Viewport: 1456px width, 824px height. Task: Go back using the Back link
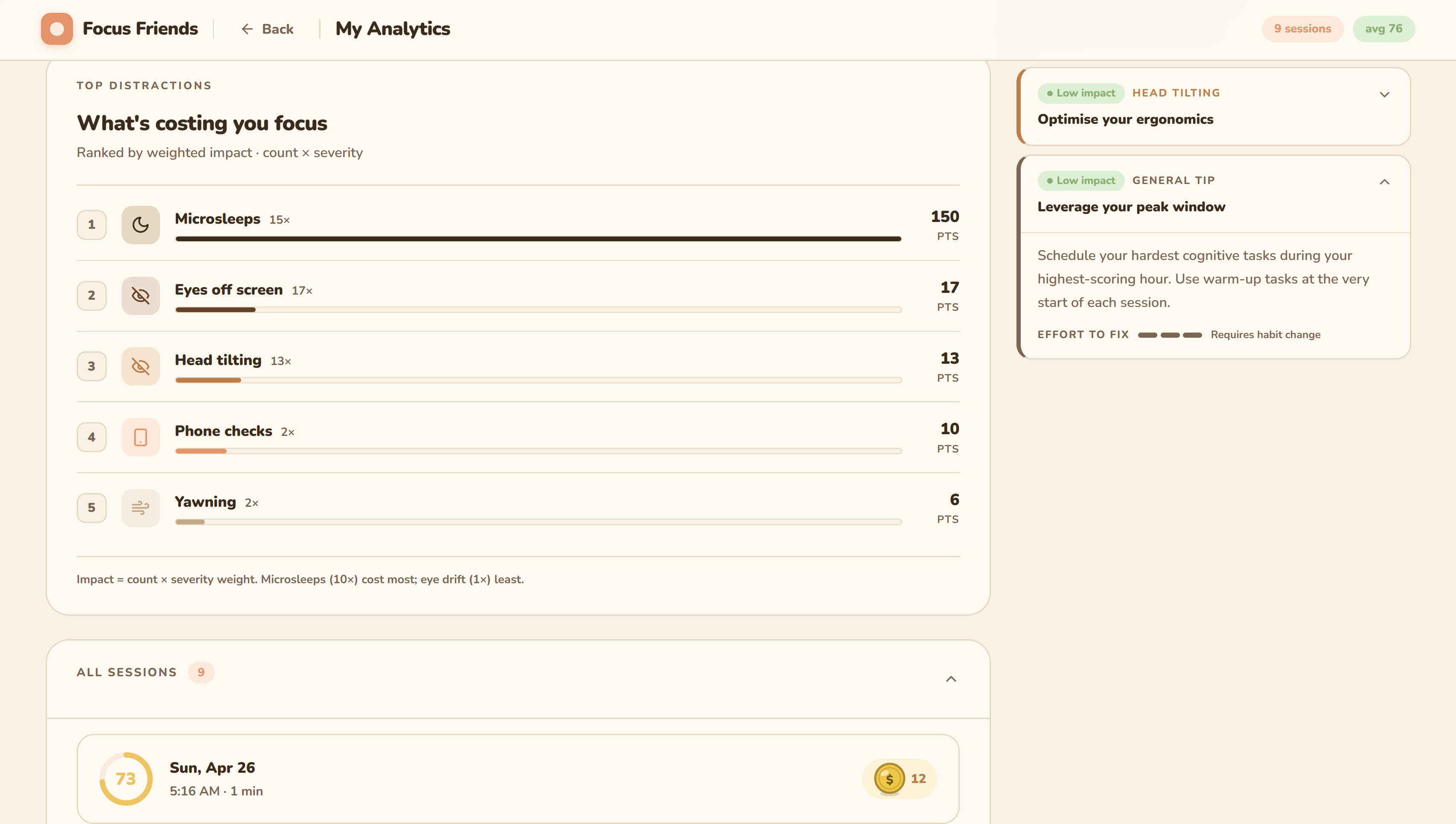[x=267, y=29]
